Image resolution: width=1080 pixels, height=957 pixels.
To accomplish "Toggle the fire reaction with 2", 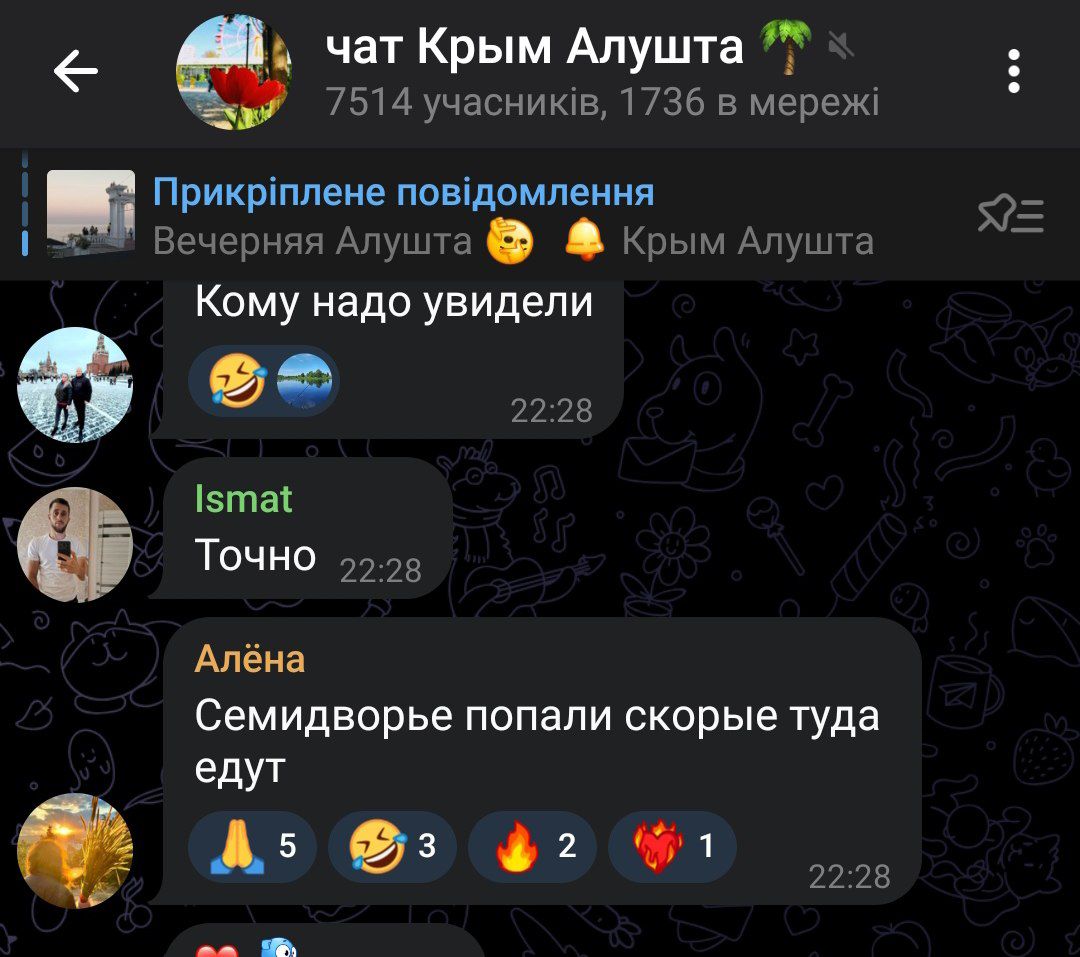I will [x=532, y=847].
